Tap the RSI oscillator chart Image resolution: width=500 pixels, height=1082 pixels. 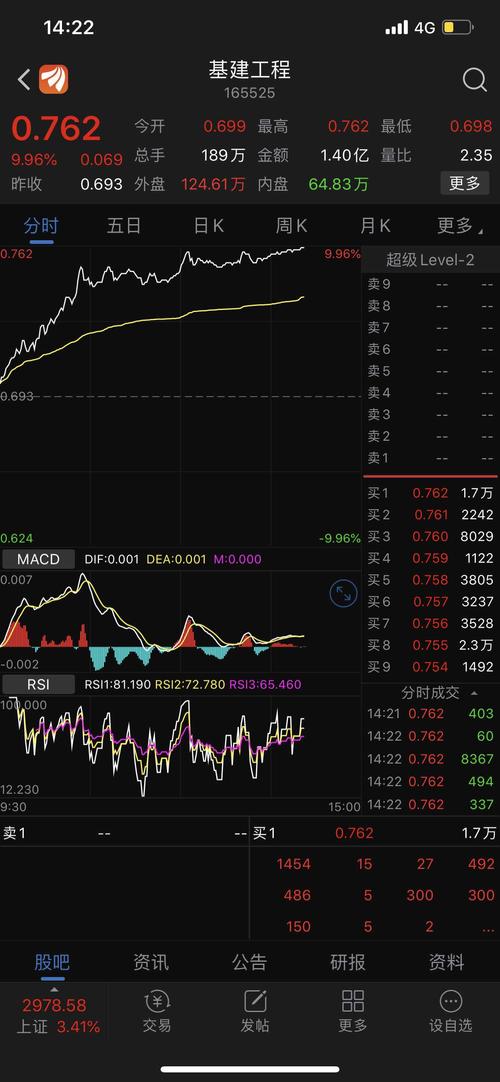point(181,748)
